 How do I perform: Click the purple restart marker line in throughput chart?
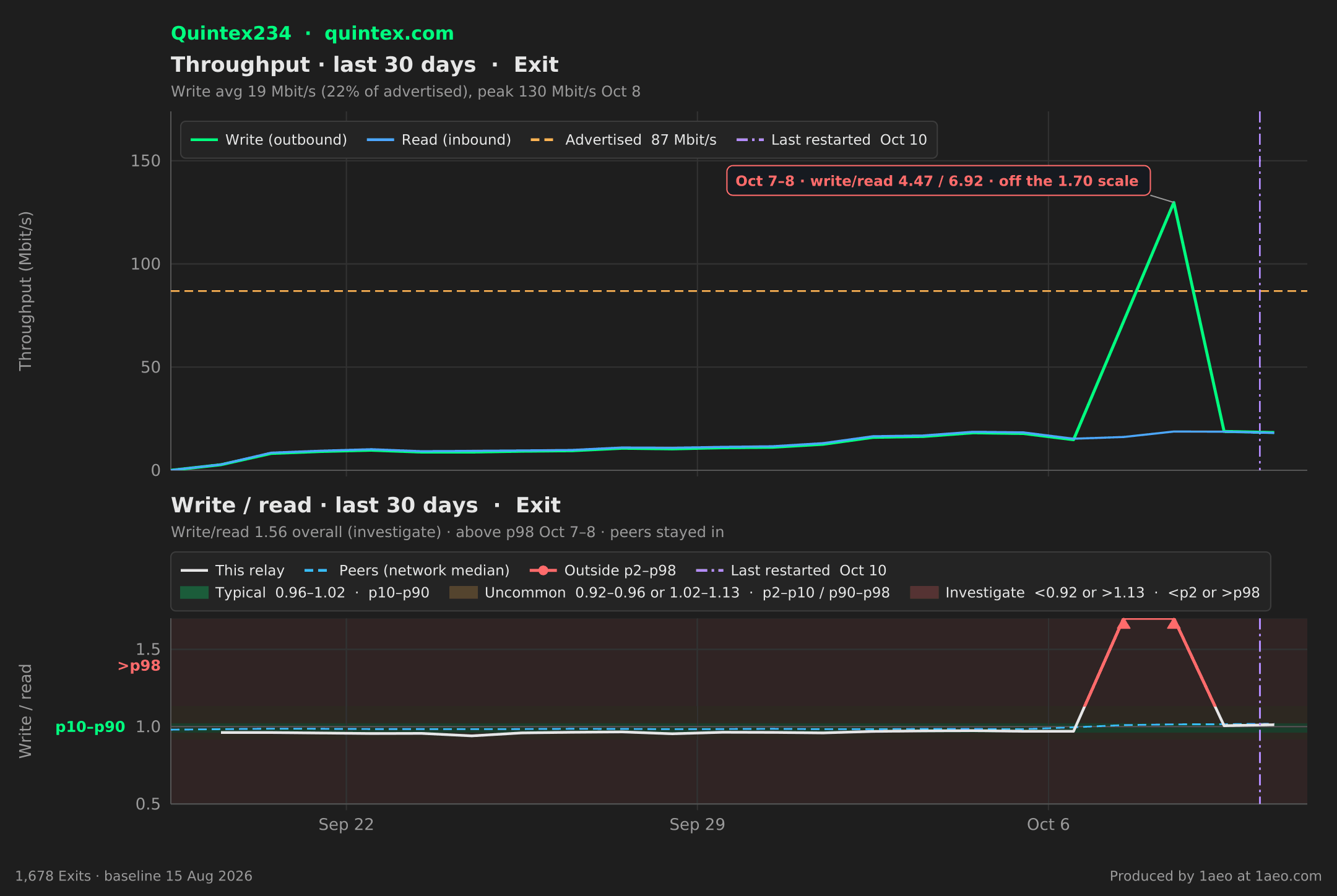click(x=1260, y=291)
